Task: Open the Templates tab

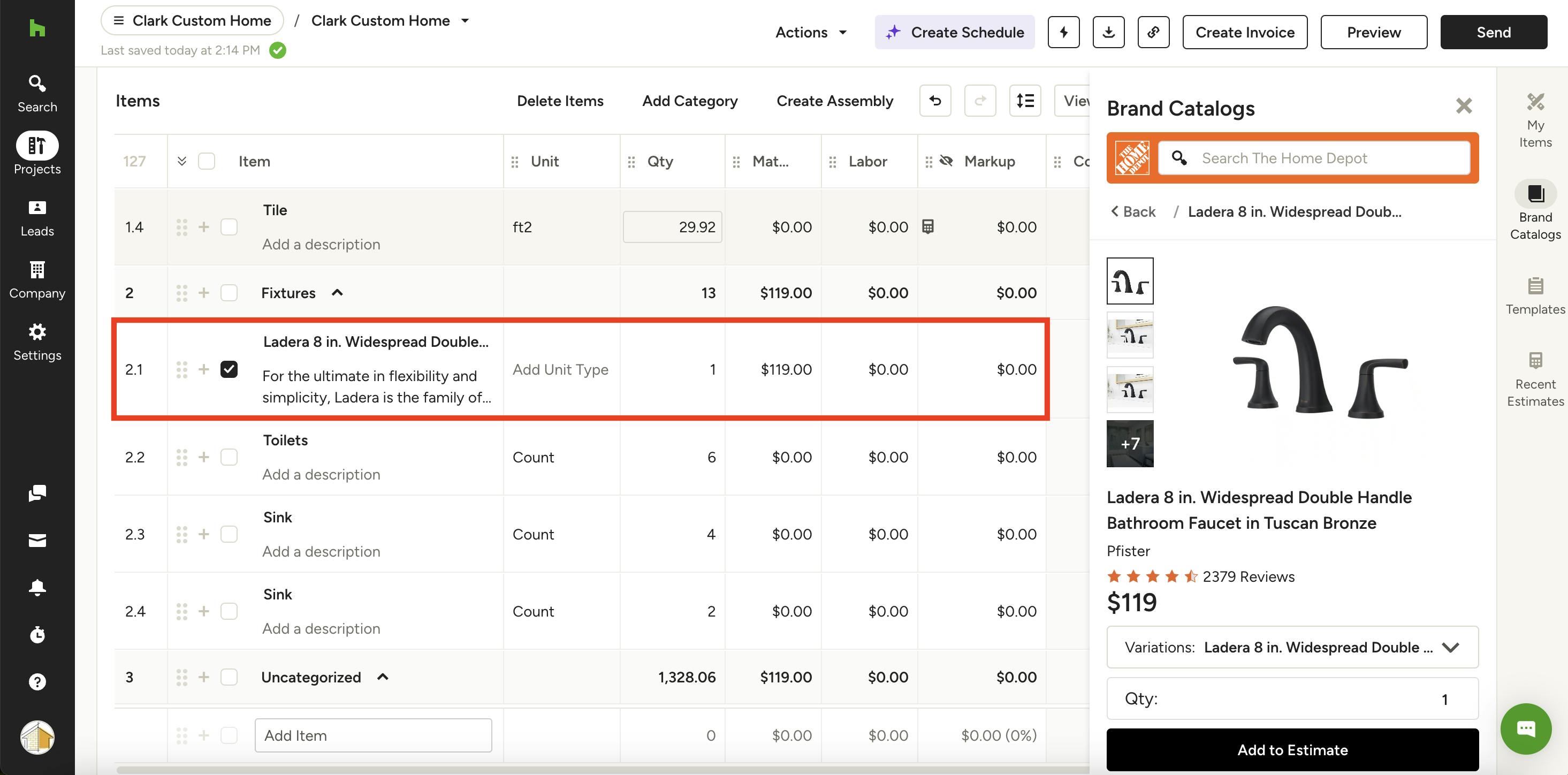Action: pyautogui.click(x=1535, y=297)
